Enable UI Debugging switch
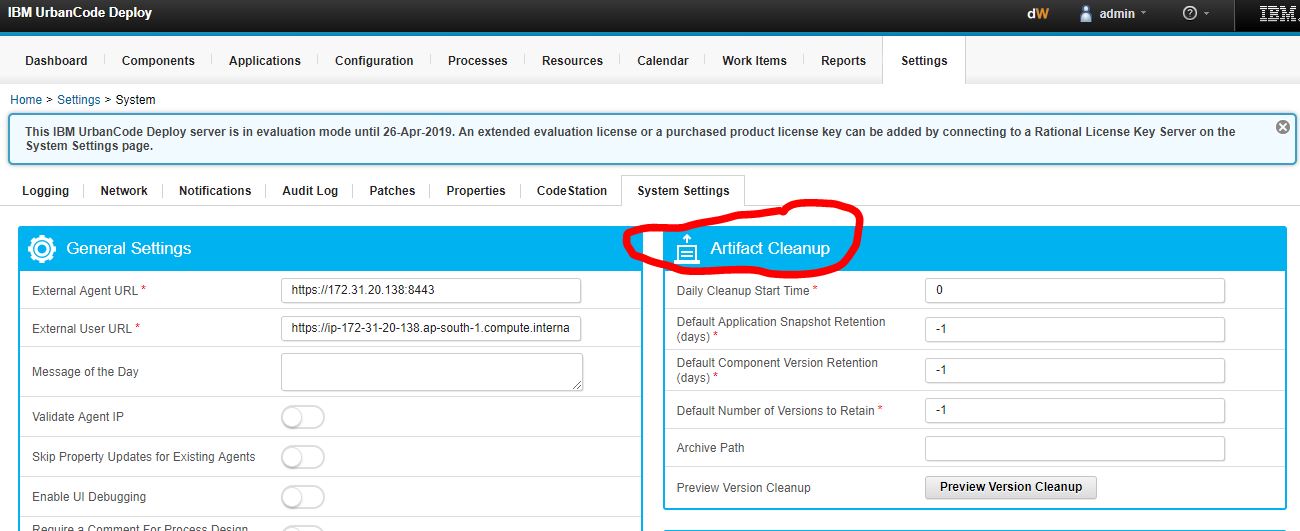 point(302,497)
